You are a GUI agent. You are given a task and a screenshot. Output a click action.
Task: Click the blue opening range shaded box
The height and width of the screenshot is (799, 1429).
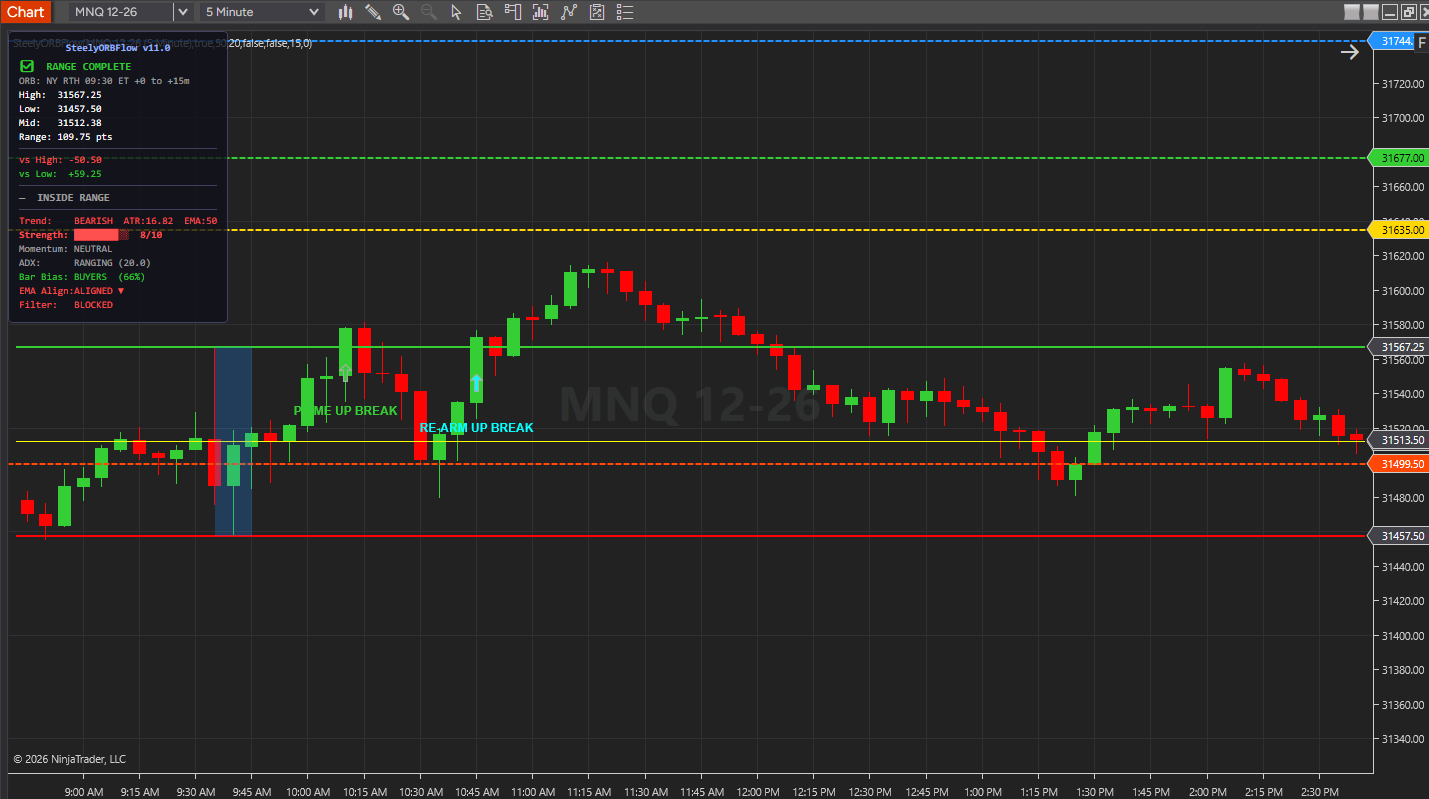click(233, 441)
